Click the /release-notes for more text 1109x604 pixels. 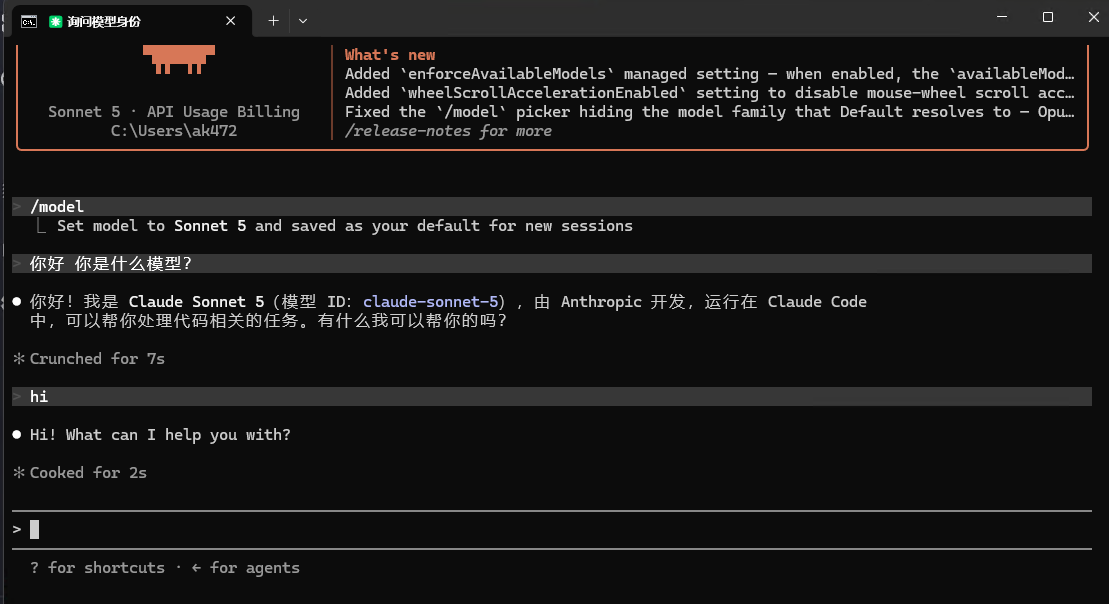pos(448,131)
